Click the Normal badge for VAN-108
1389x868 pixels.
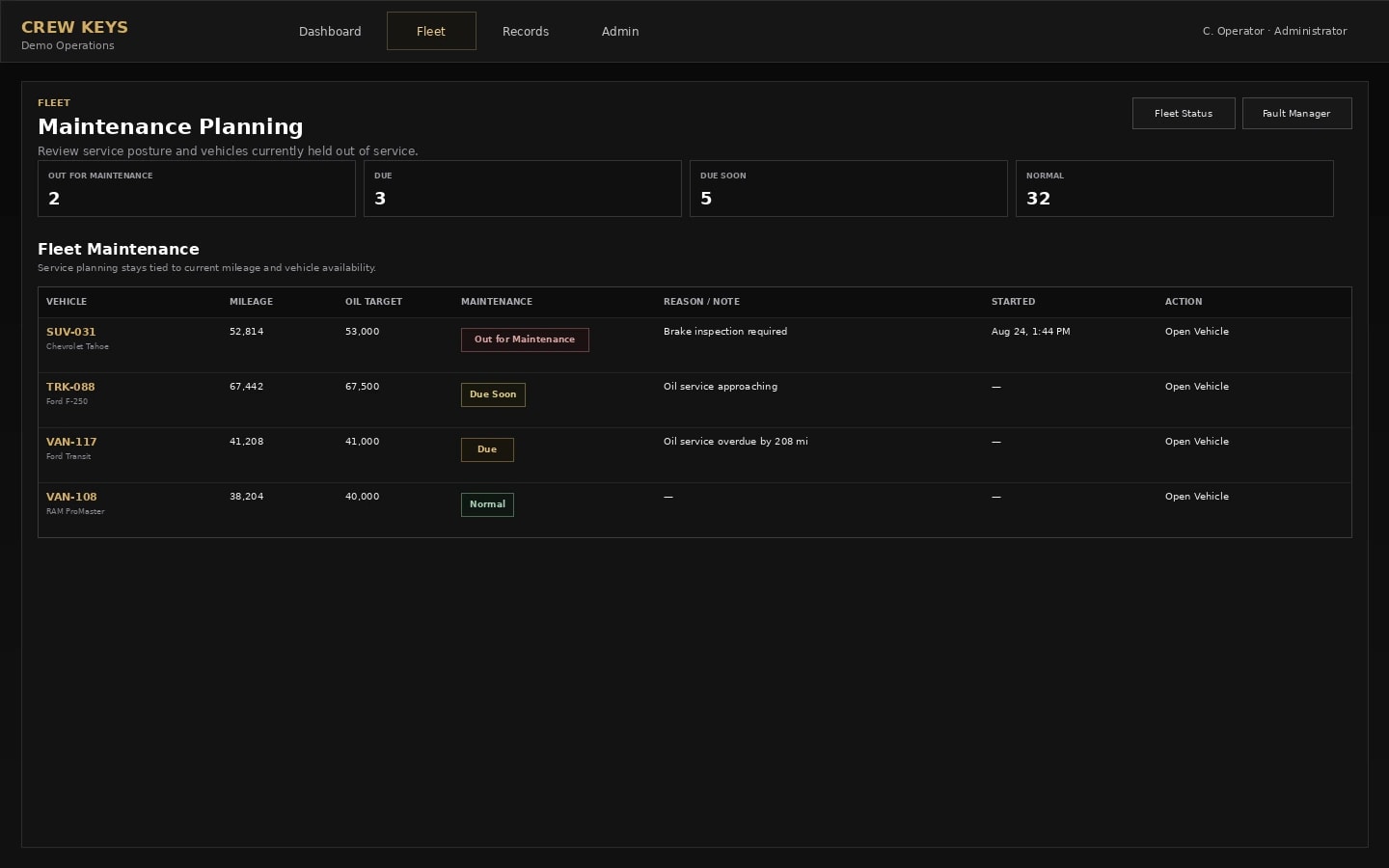coord(487,504)
